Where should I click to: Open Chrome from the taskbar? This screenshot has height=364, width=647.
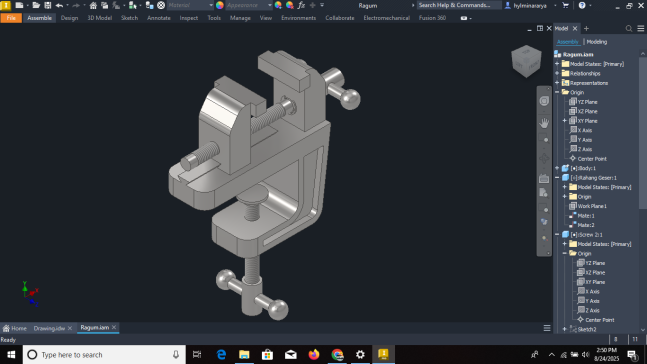point(337,355)
